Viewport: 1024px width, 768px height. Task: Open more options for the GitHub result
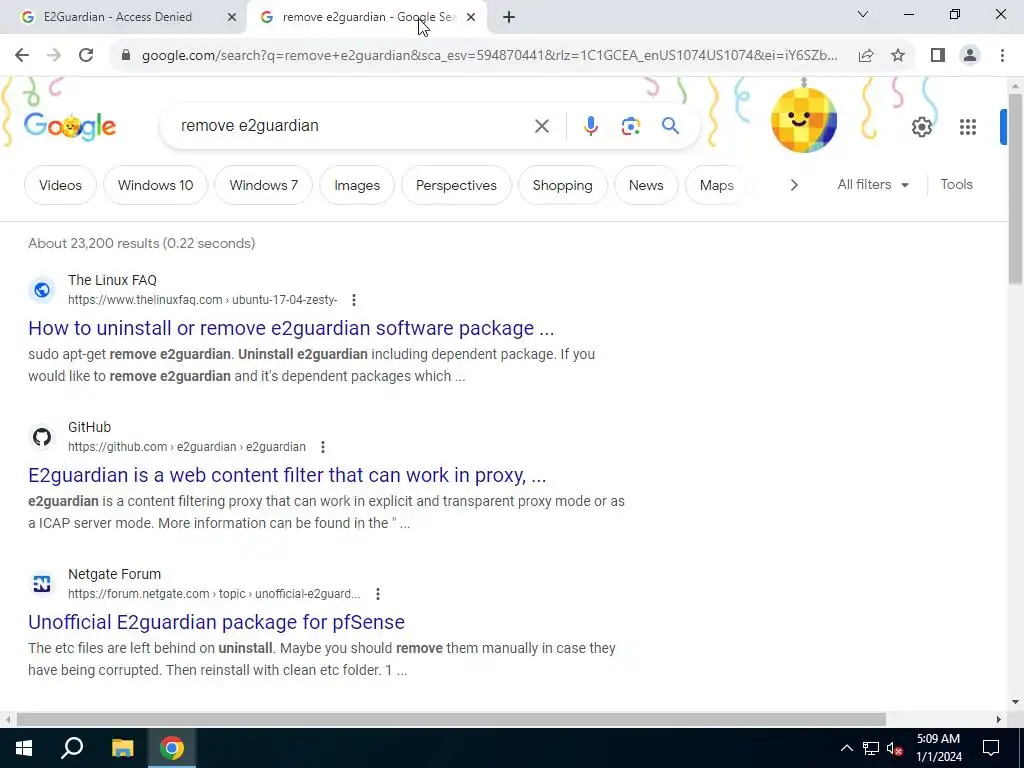[323, 447]
